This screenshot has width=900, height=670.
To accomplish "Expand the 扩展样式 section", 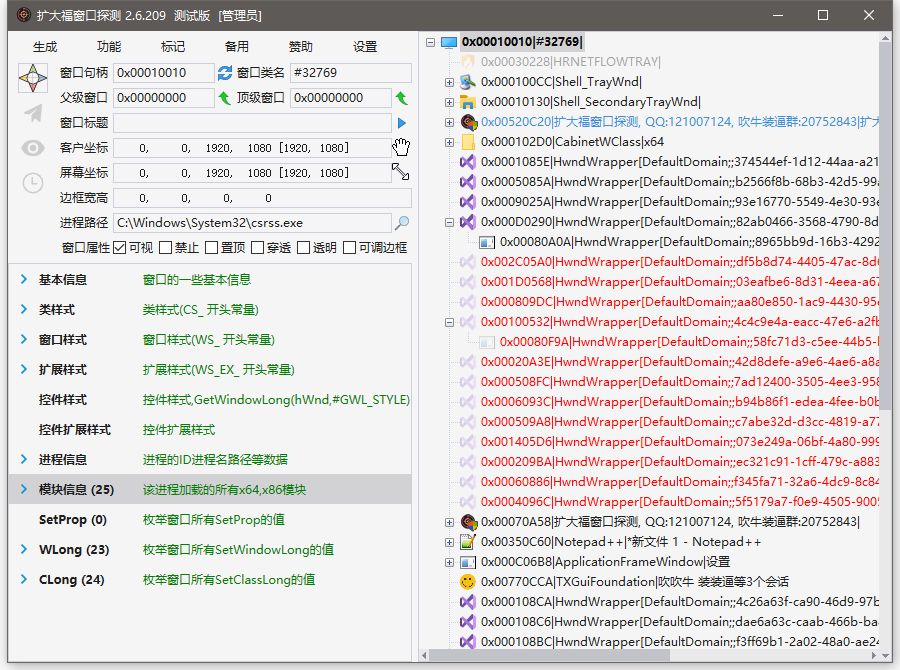I will coord(24,369).
